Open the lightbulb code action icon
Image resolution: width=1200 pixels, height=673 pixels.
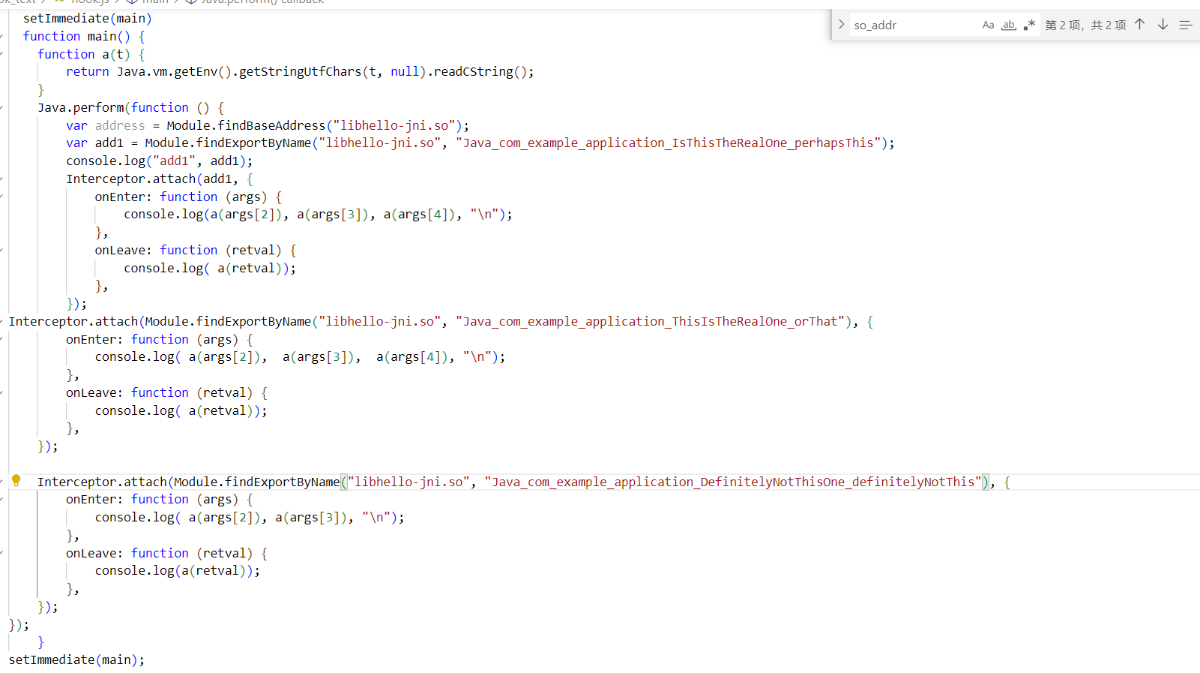[16, 481]
